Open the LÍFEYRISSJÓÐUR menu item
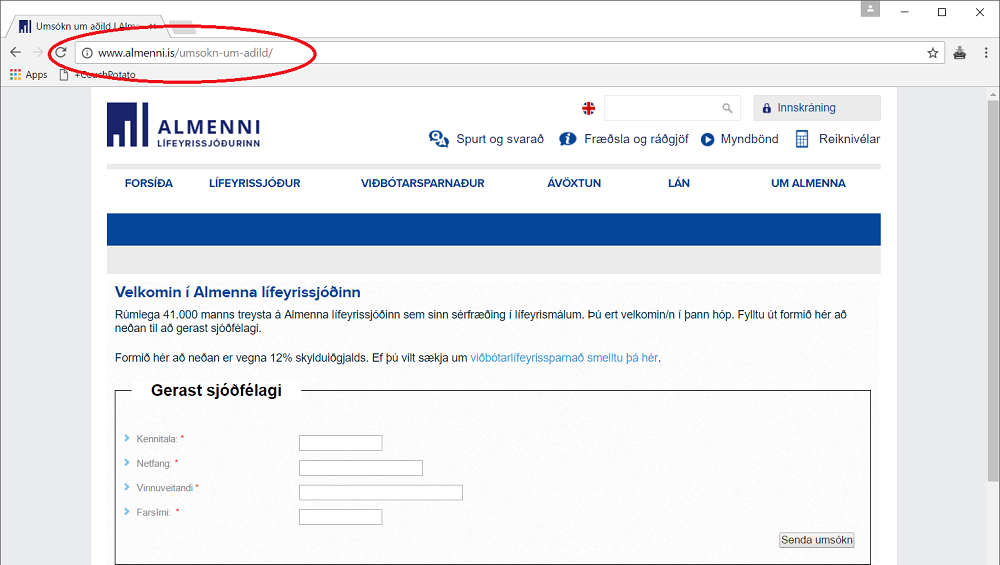Image resolution: width=1000 pixels, height=565 pixels. pyautogui.click(x=254, y=183)
